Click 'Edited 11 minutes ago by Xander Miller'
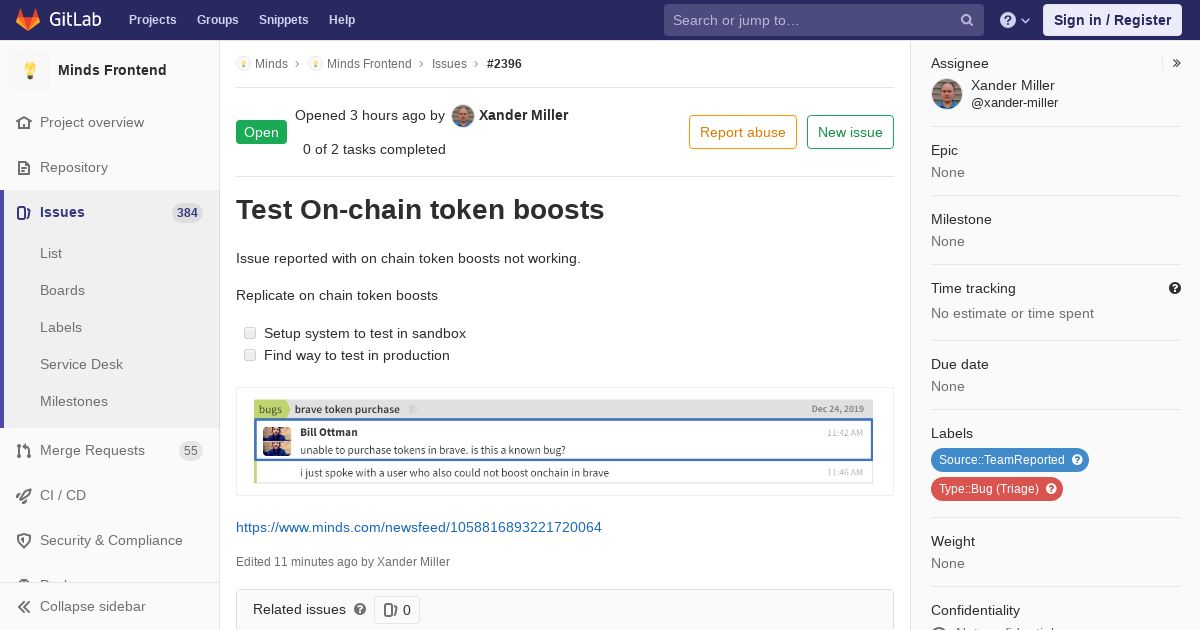This screenshot has width=1200, height=630. coord(343,562)
